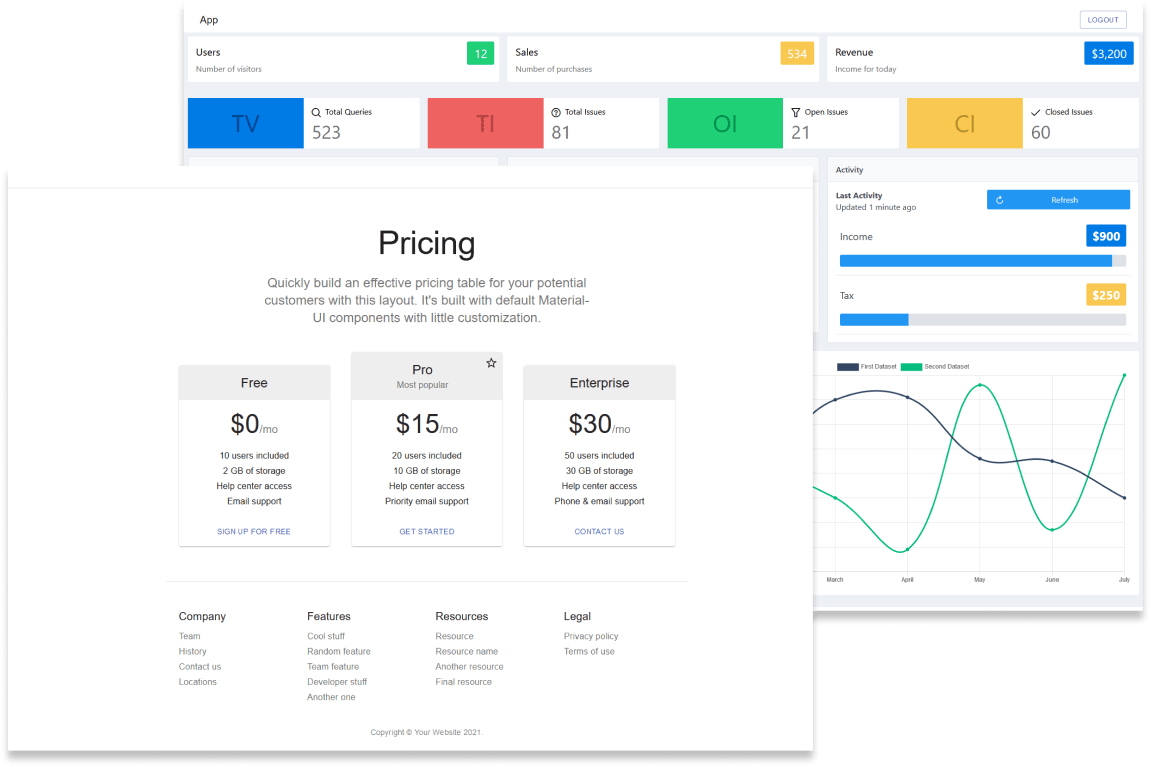Click the red TI tile
Screen dimensions: 1151x767
pyautogui.click(x=485, y=123)
